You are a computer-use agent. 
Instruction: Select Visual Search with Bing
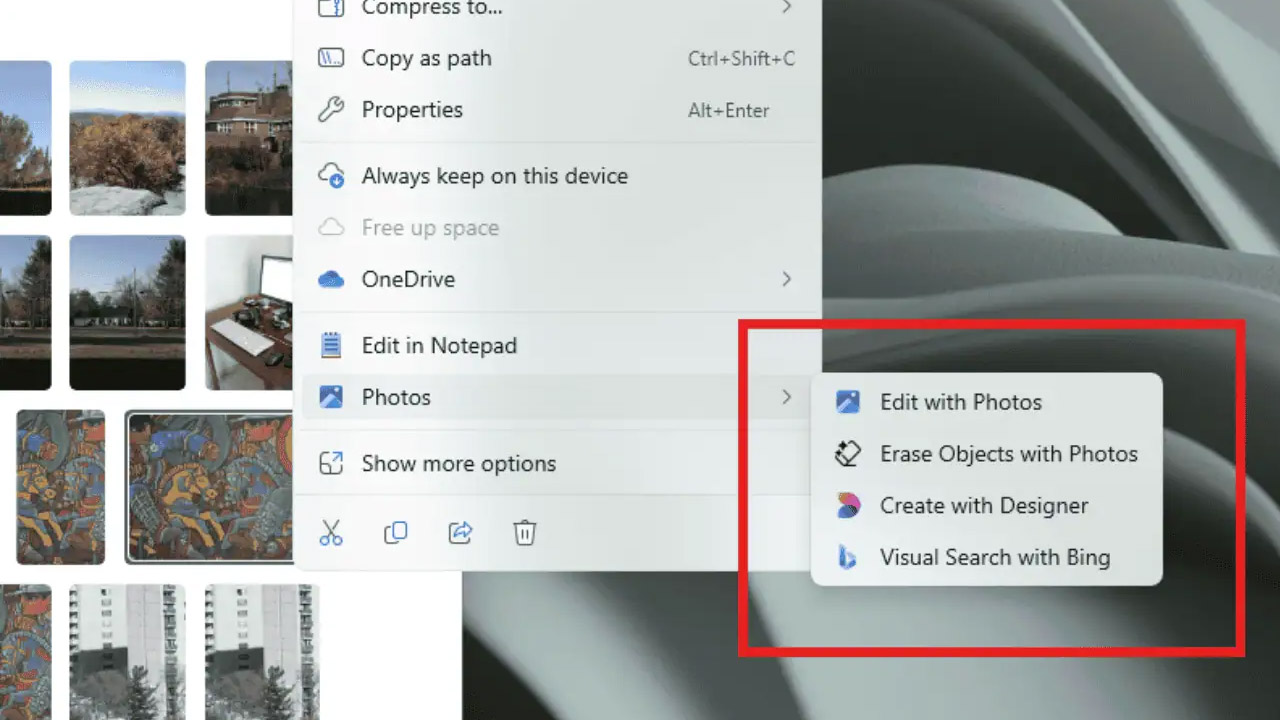click(x=986, y=558)
